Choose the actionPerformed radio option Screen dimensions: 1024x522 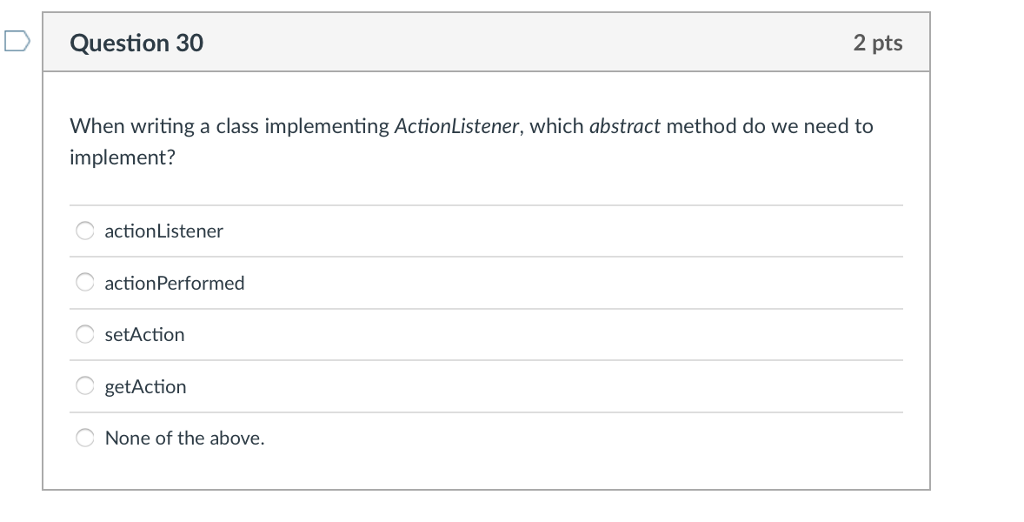coord(85,282)
